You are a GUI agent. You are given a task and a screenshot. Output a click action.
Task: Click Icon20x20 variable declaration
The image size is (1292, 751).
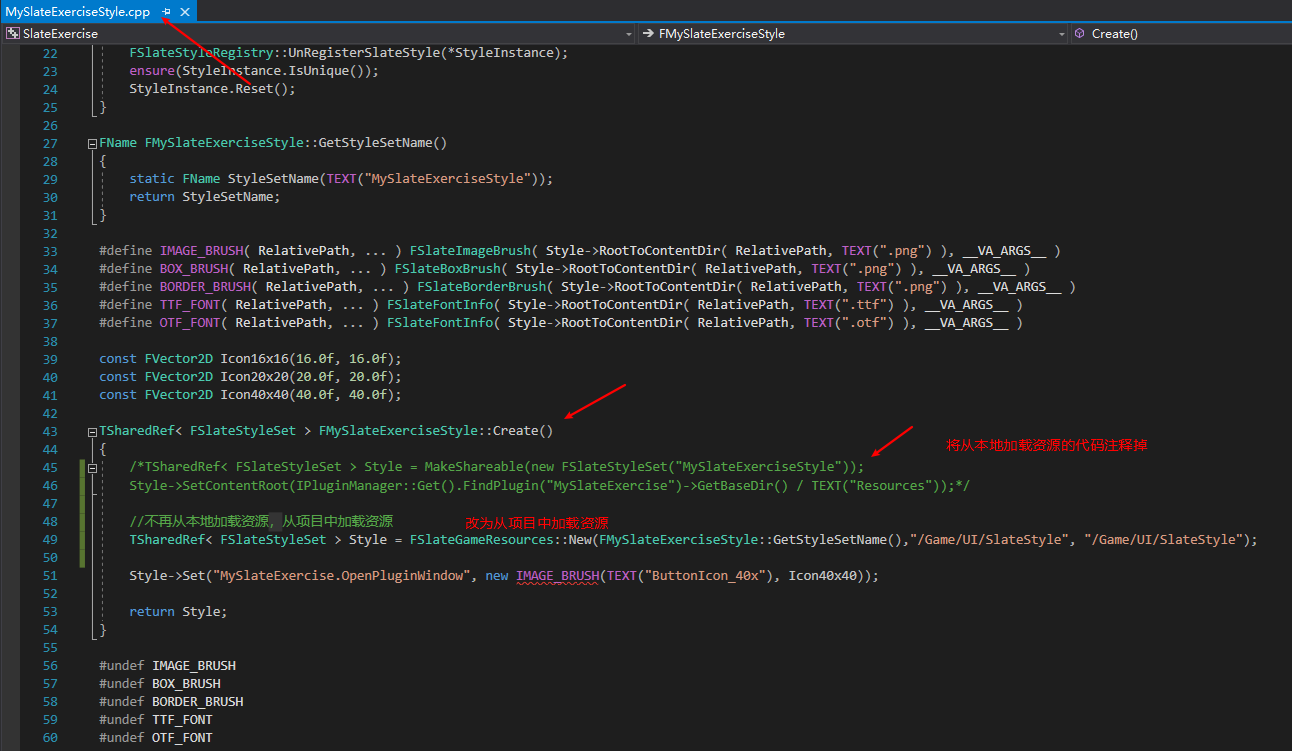254,377
